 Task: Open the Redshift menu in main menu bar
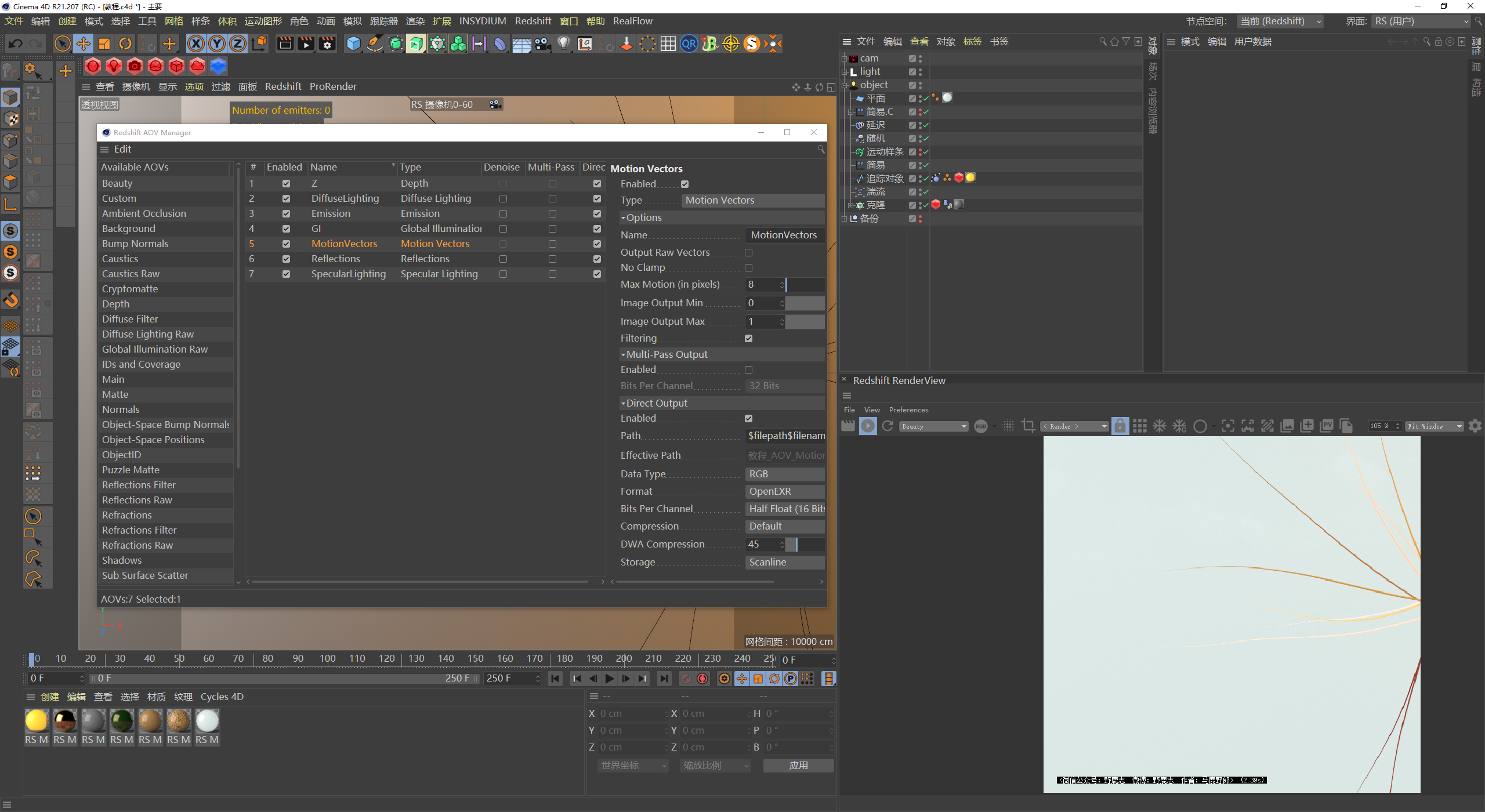[x=533, y=21]
